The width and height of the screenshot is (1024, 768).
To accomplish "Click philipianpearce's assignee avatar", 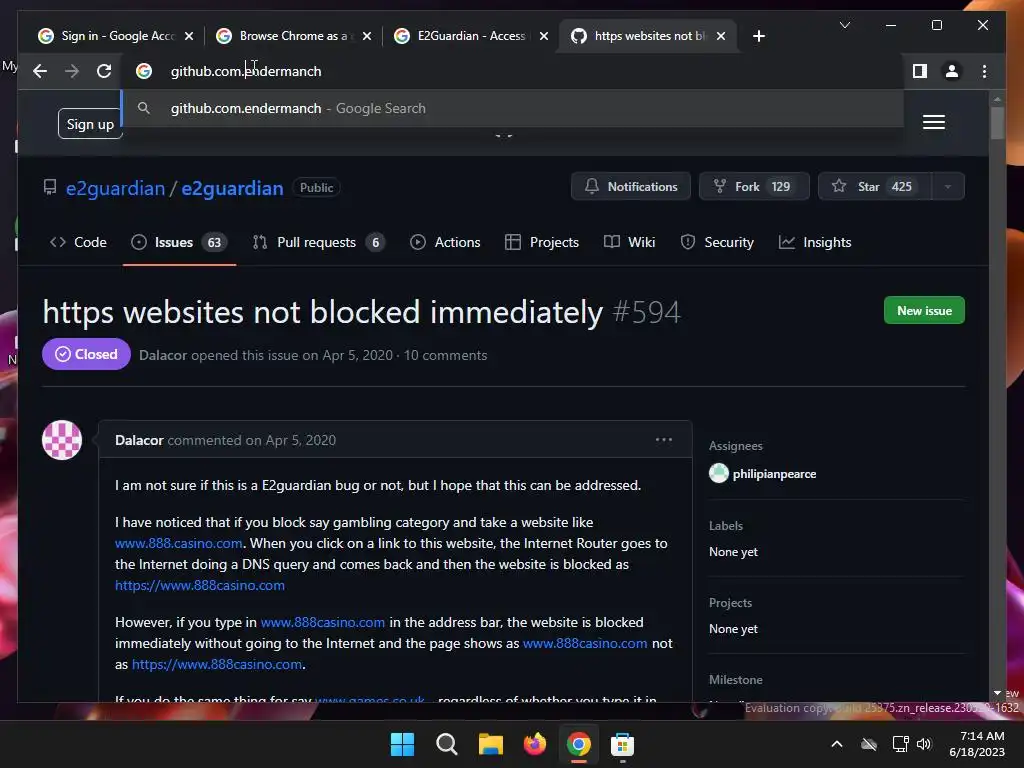I will [719, 473].
